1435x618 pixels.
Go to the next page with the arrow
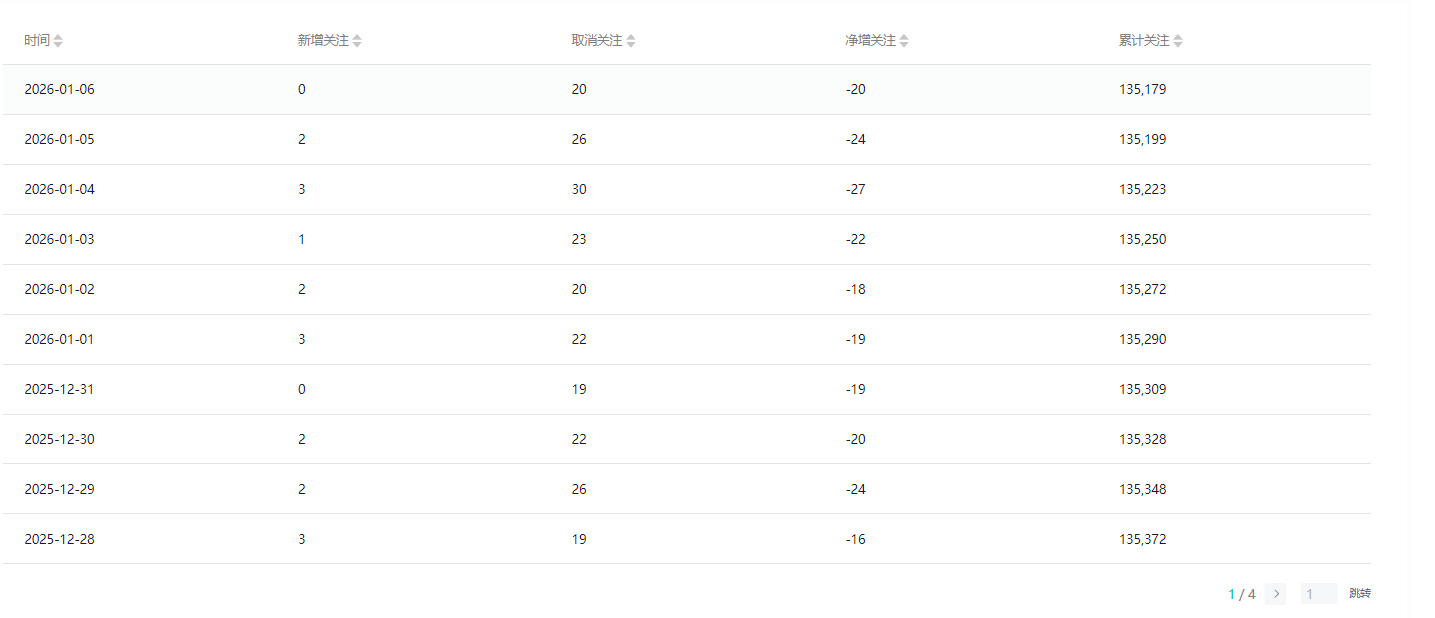(1275, 594)
